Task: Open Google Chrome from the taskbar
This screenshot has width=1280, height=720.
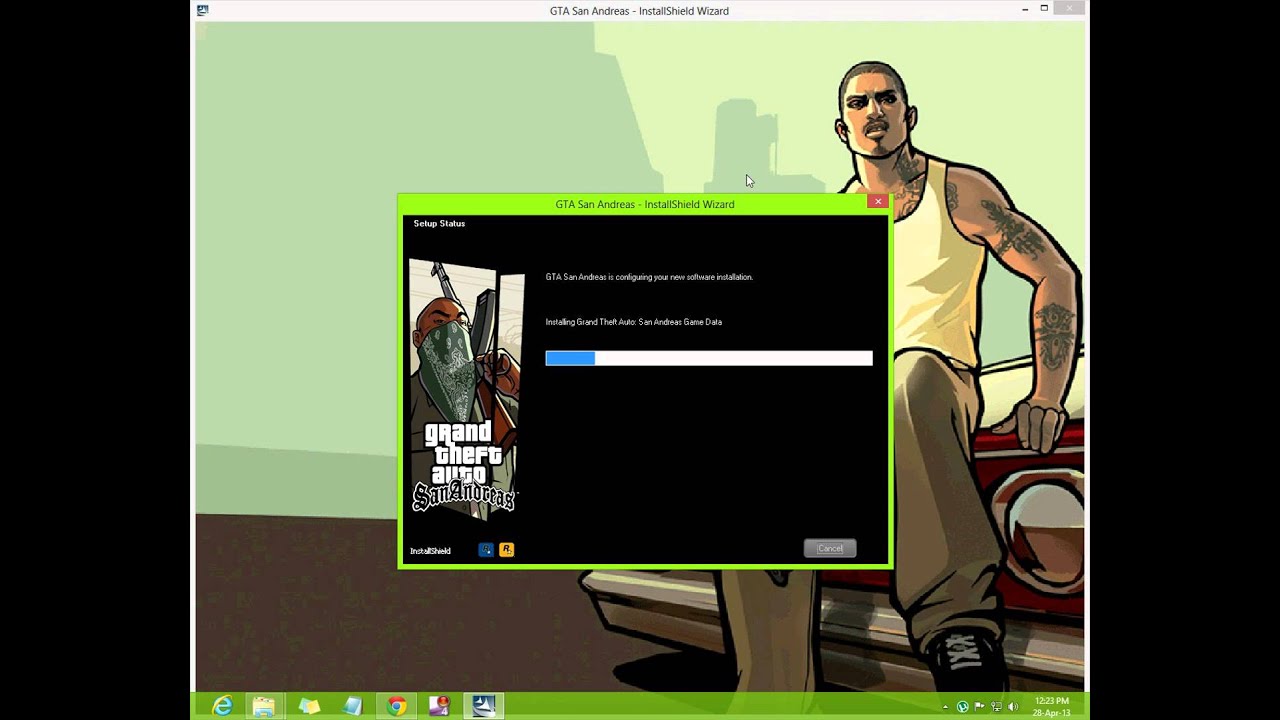Action: pos(397,706)
